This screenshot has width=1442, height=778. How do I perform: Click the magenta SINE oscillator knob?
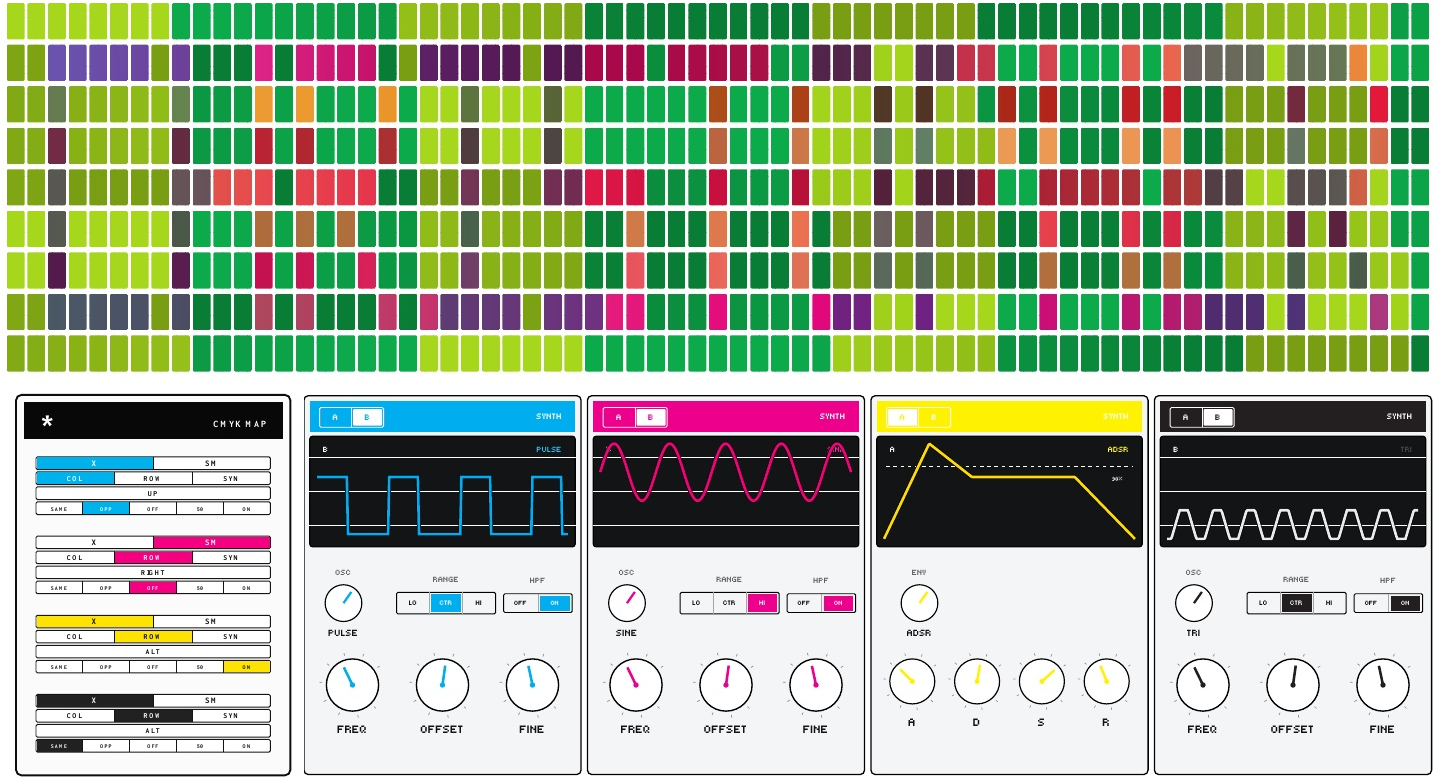click(x=627, y=603)
